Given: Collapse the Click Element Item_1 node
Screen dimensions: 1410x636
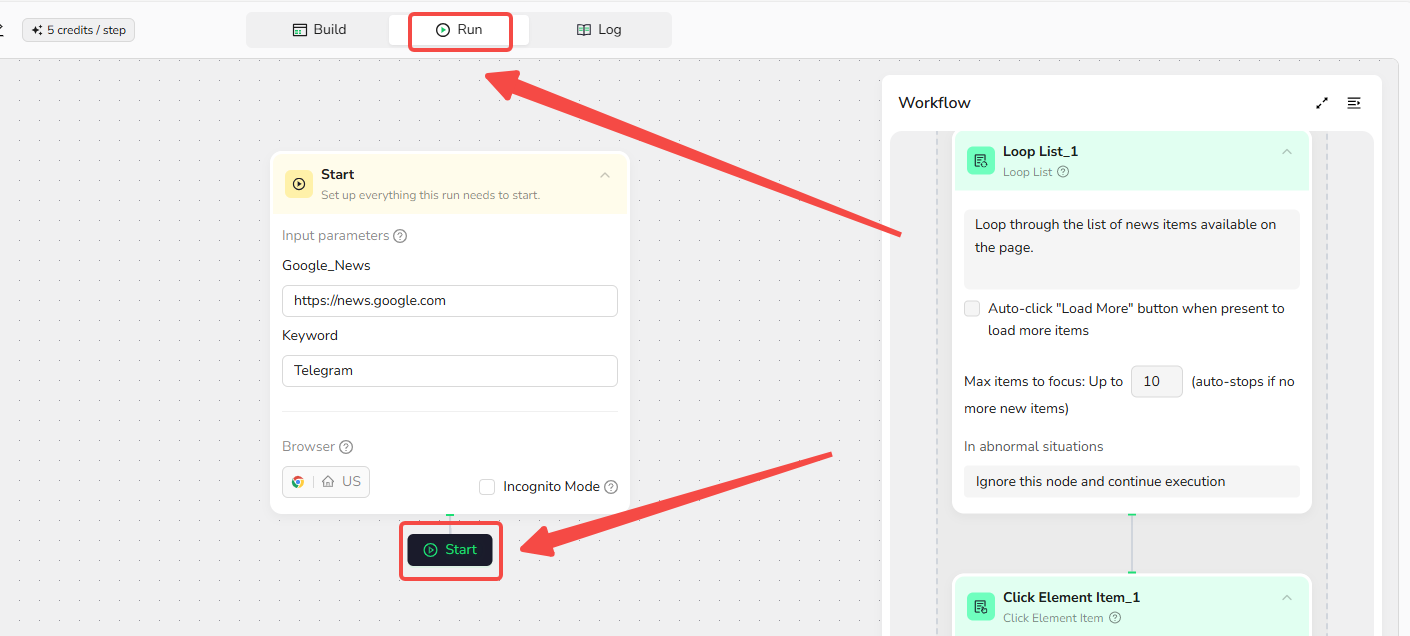Looking at the screenshot, I should coord(1287,598).
